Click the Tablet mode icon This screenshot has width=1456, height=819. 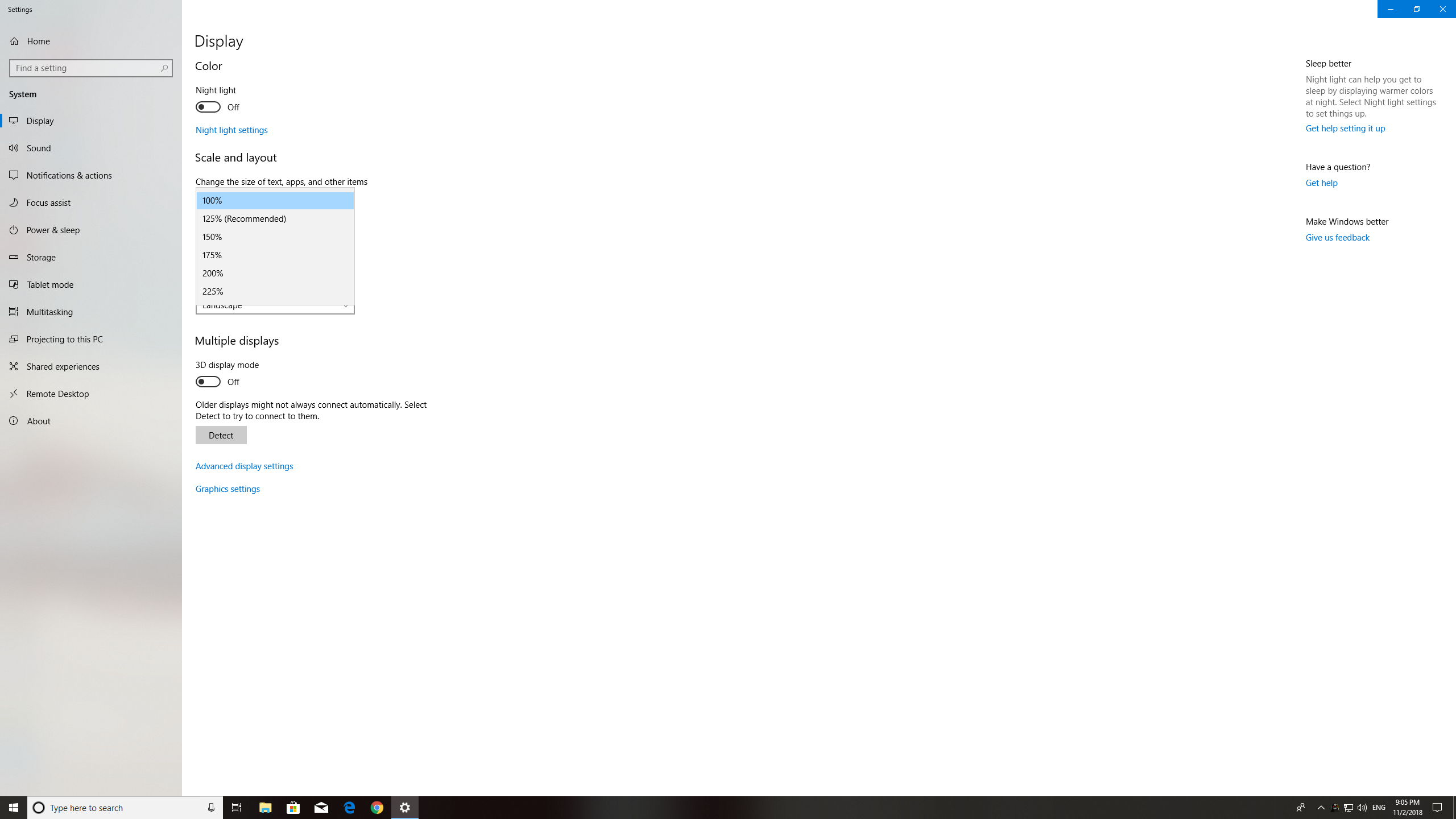coord(14,284)
